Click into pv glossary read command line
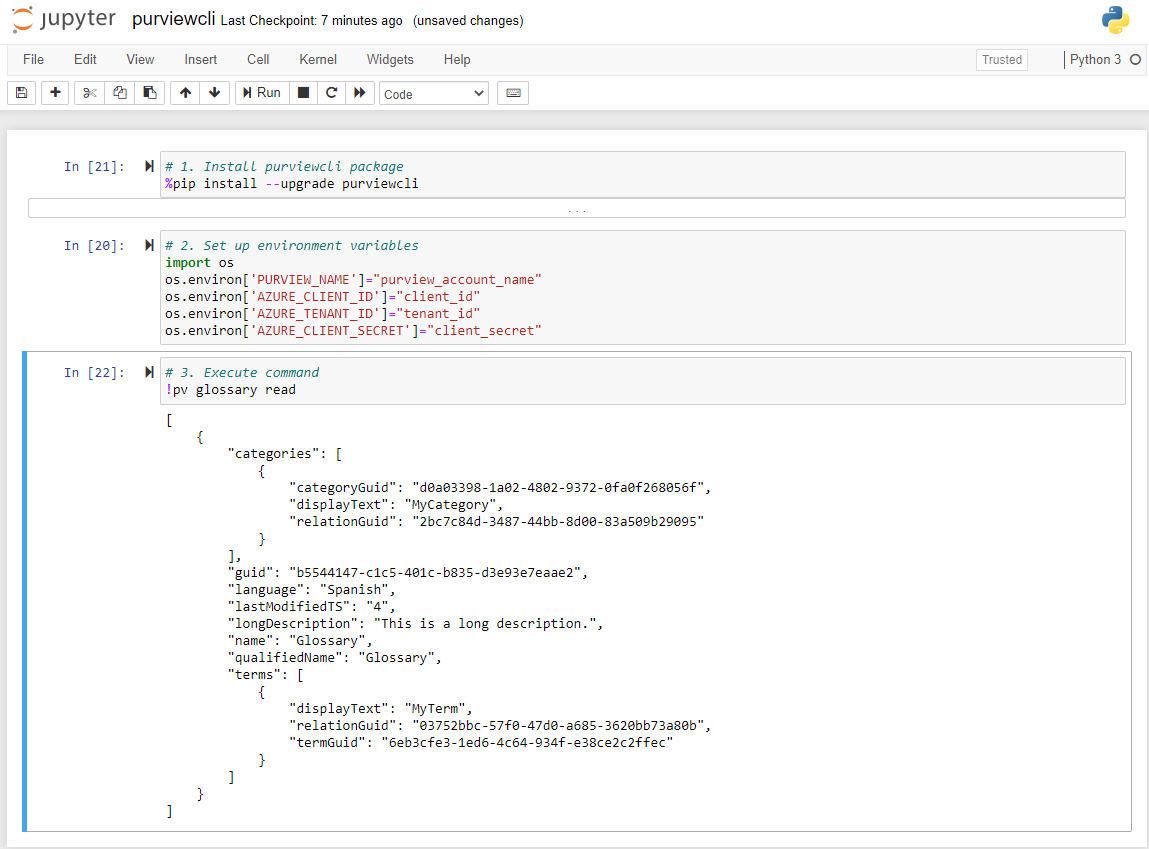 [x=230, y=390]
